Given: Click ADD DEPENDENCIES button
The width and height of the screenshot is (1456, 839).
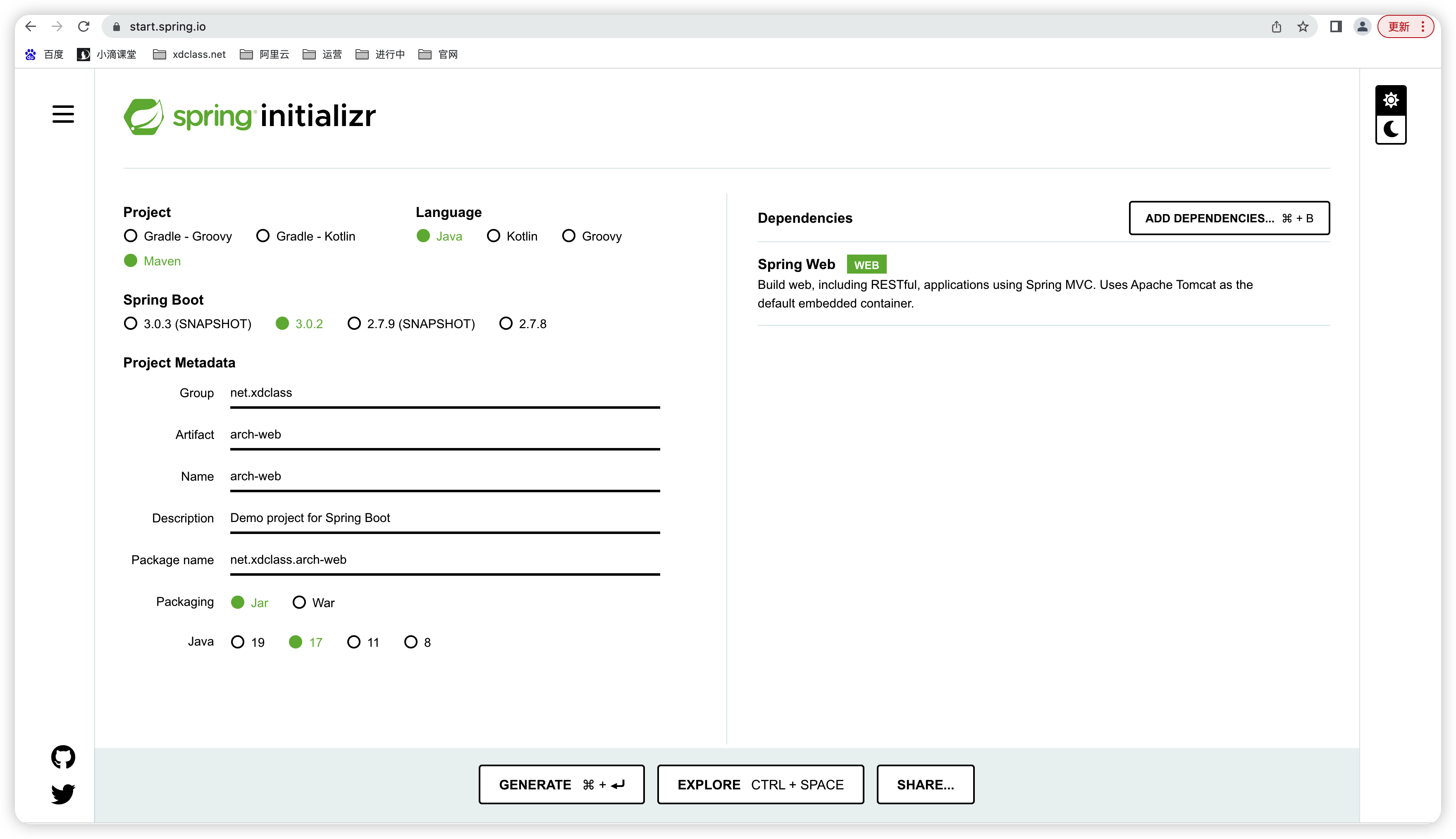Looking at the screenshot, I should coord(1228,218).
